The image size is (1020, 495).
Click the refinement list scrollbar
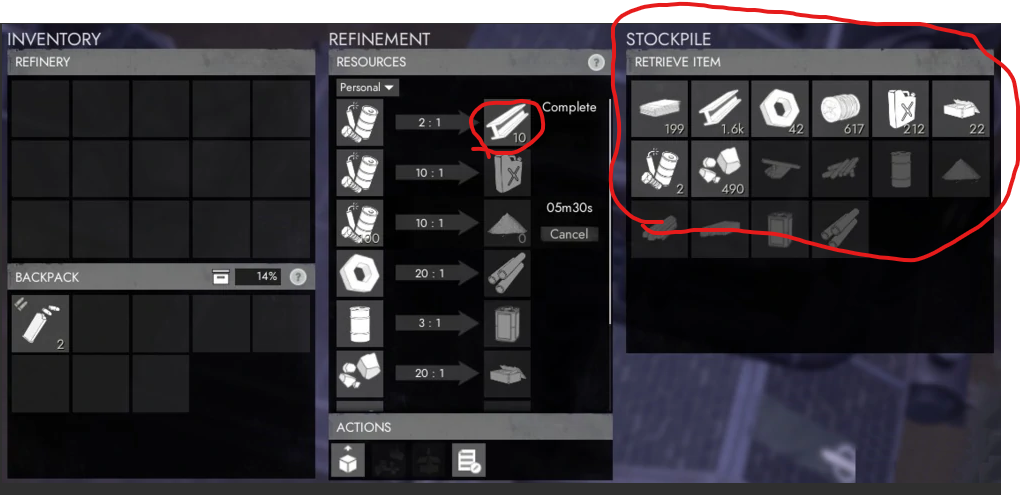point(610,211)
